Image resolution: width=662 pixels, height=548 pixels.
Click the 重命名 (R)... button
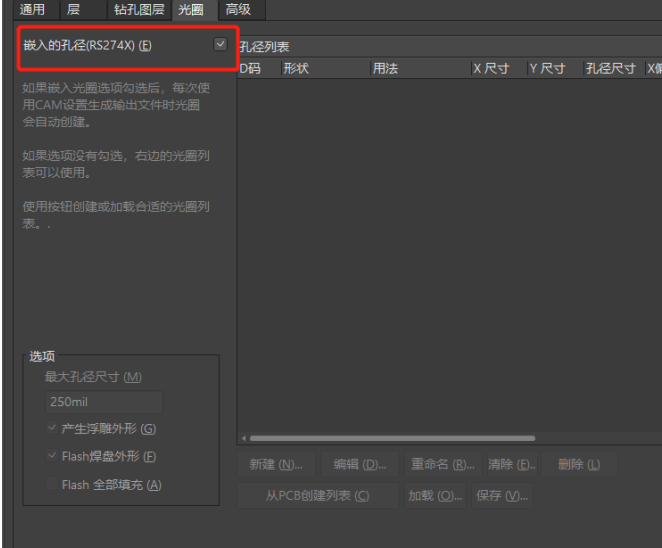[443, 464]
